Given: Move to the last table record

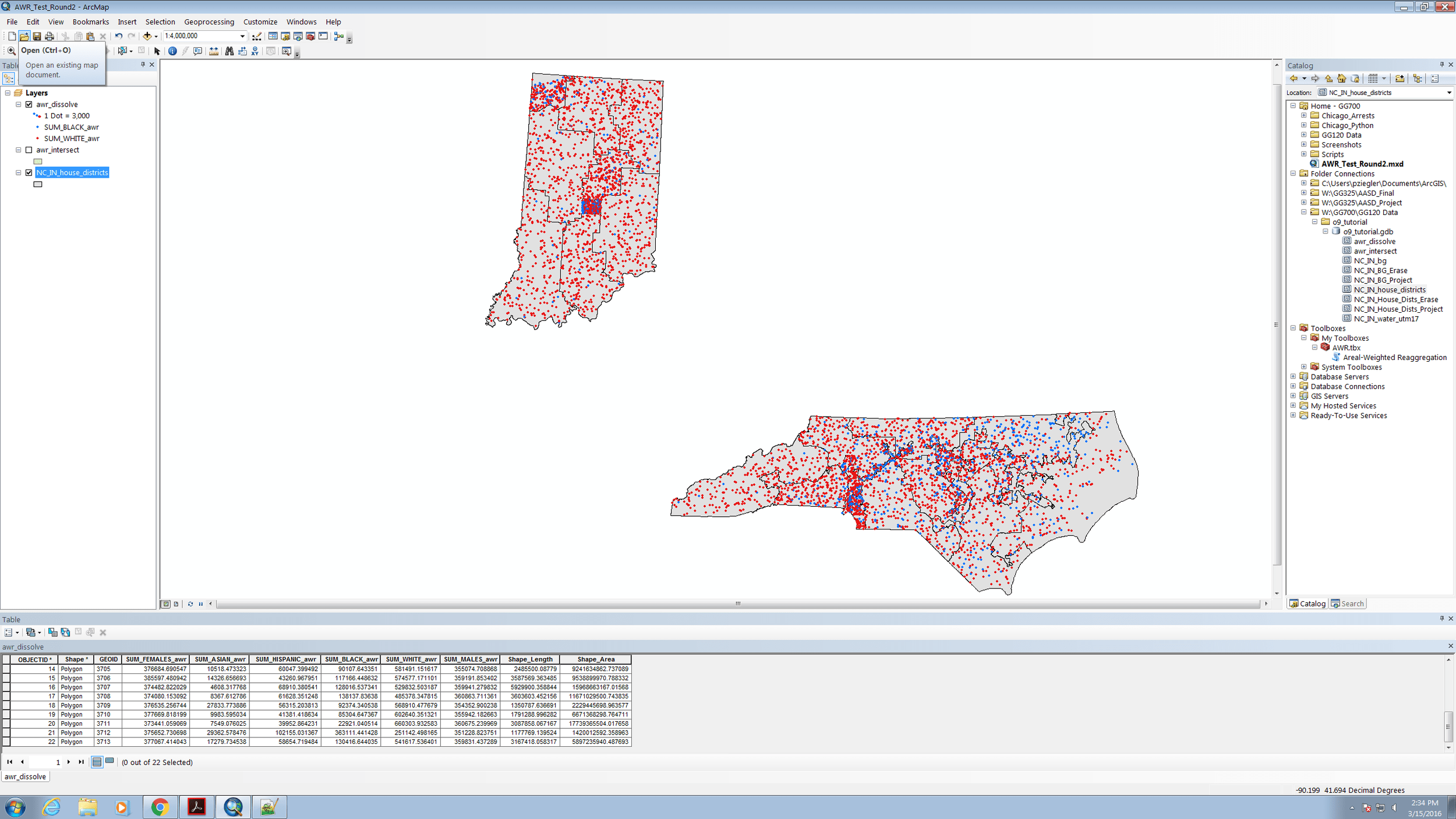Looking at the screenshot, I should pos(81,762).
